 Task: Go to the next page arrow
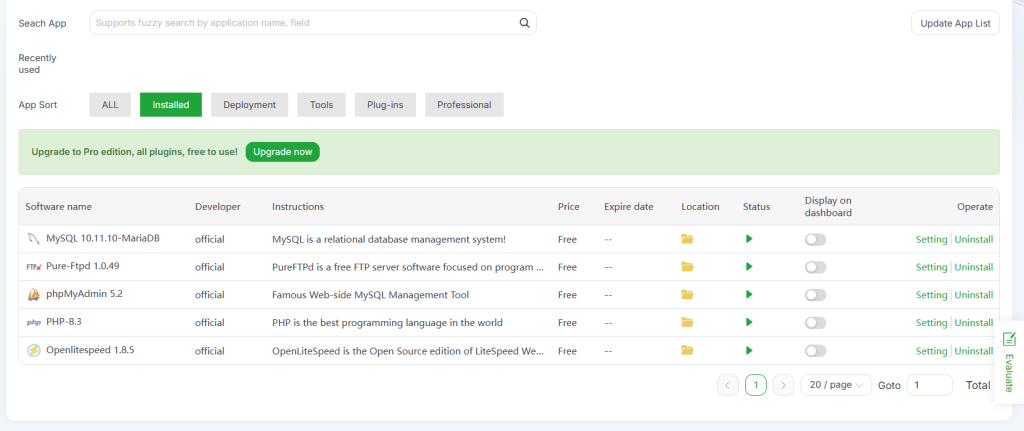[784, 385]
